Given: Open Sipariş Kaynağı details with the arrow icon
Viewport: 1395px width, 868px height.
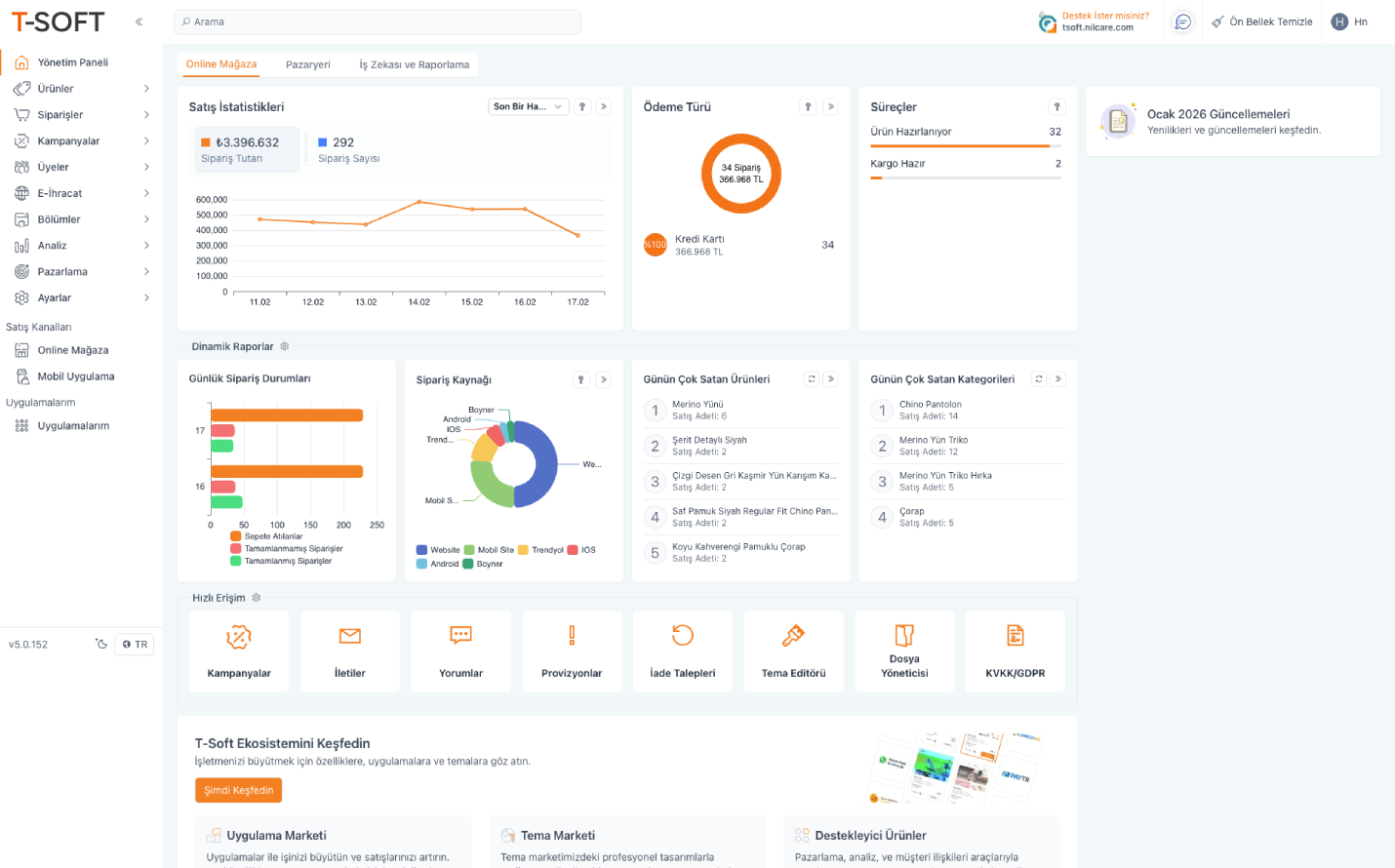Looking at the screenshot, I should tap(604, 379).
